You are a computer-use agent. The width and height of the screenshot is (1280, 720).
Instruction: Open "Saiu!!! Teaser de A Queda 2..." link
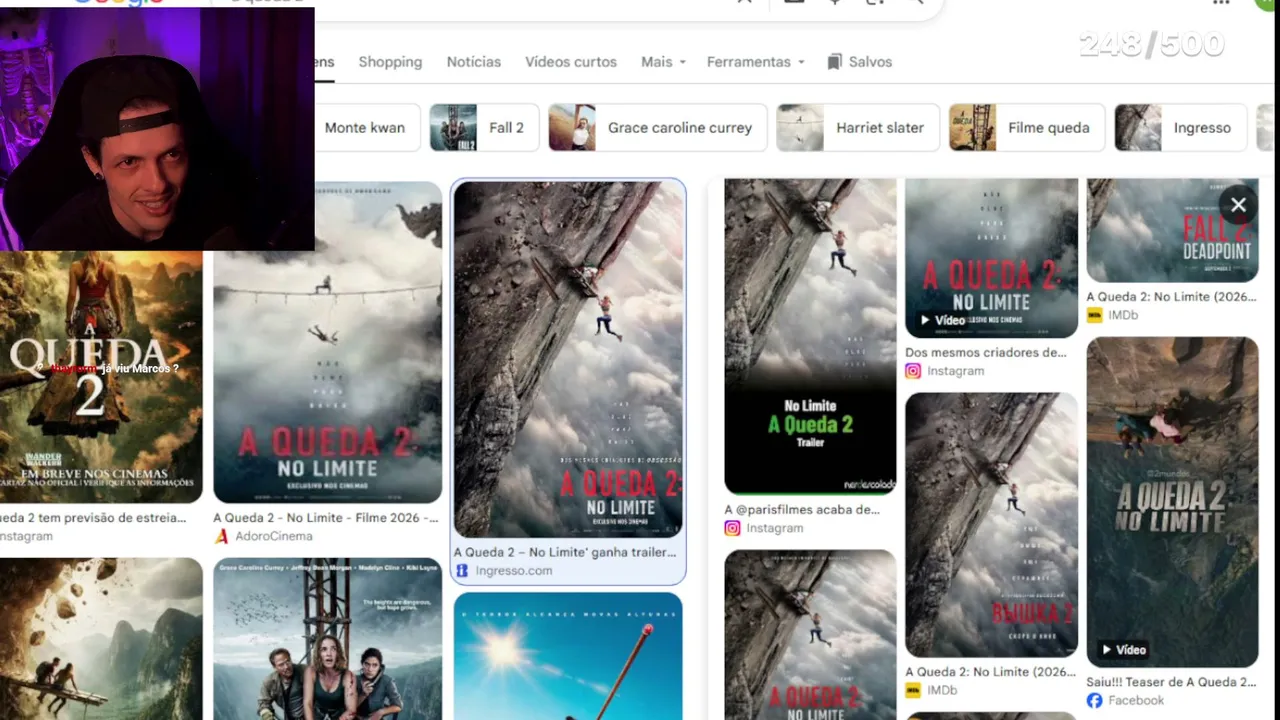[x=1171, y=682]
